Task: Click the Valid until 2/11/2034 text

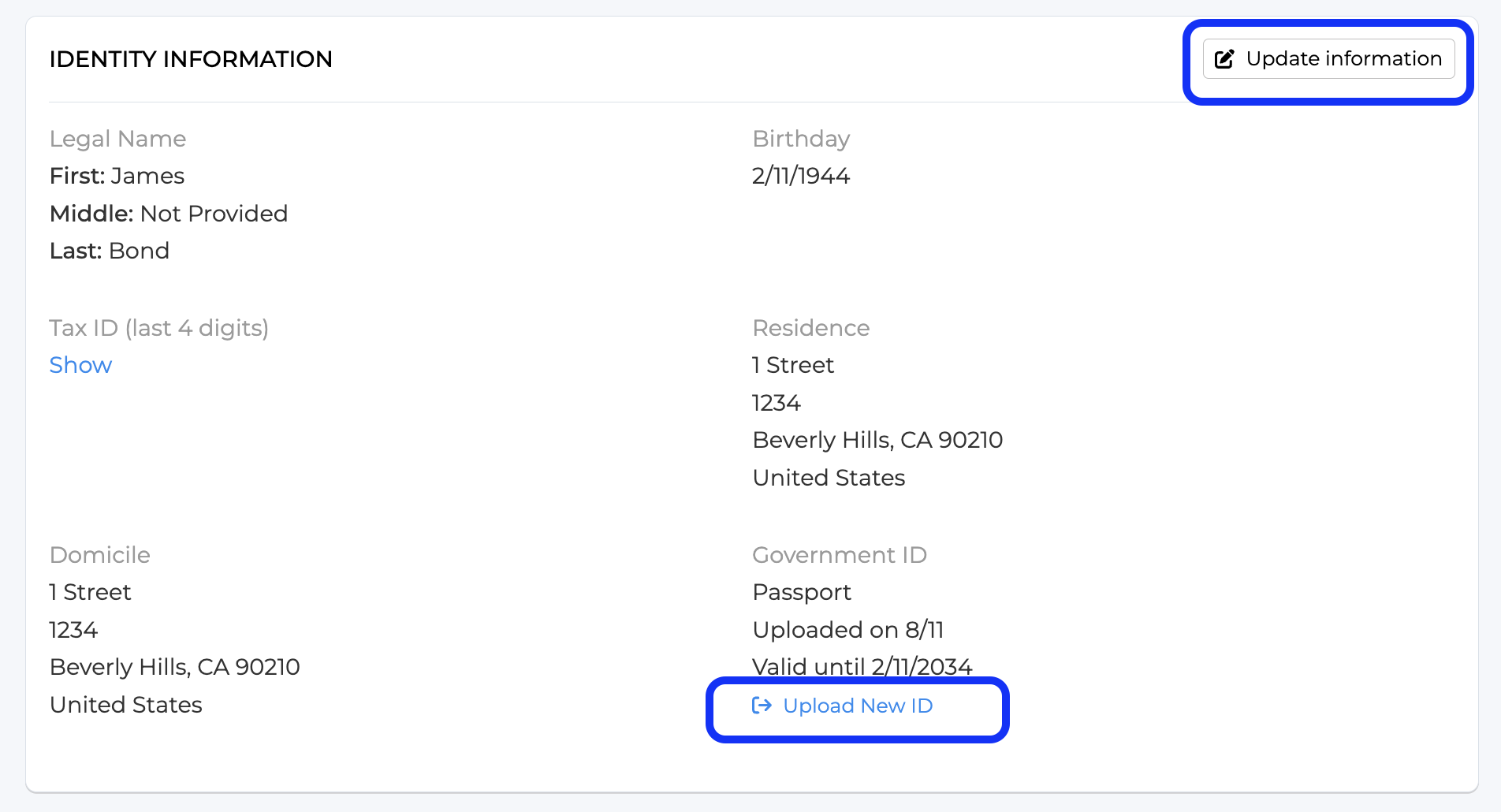Action: 862,667
